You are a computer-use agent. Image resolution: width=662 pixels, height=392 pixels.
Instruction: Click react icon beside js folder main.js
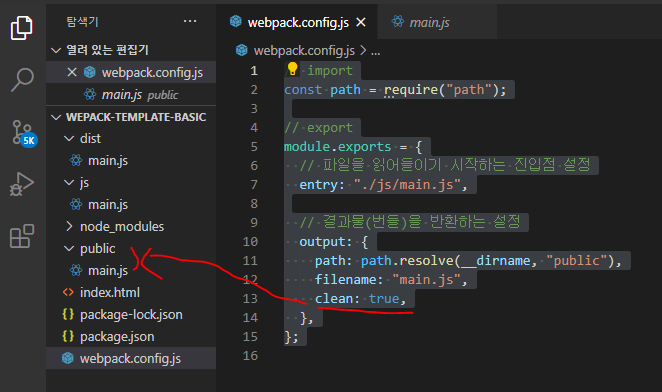[76, 204]
